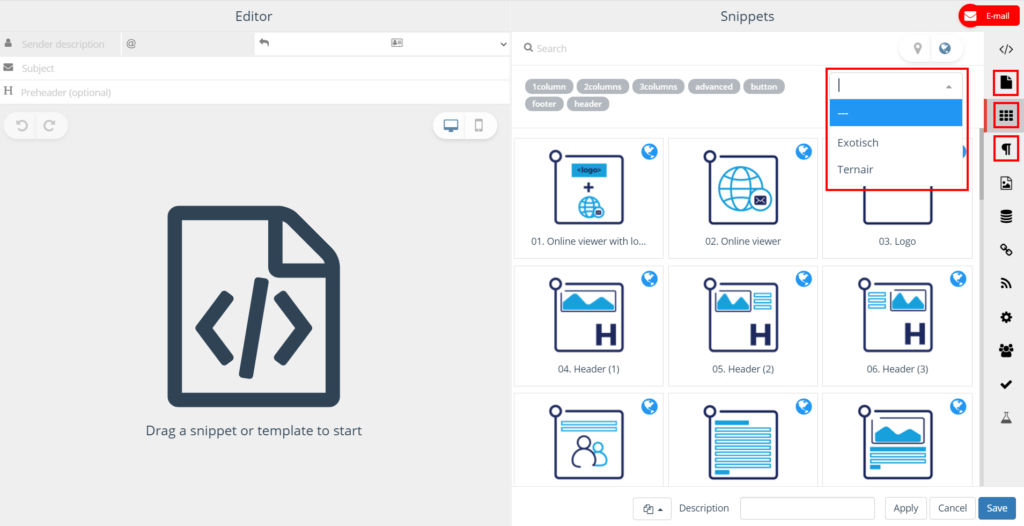
Task: Open the image library icon in sidebar
Action: 1006,184
